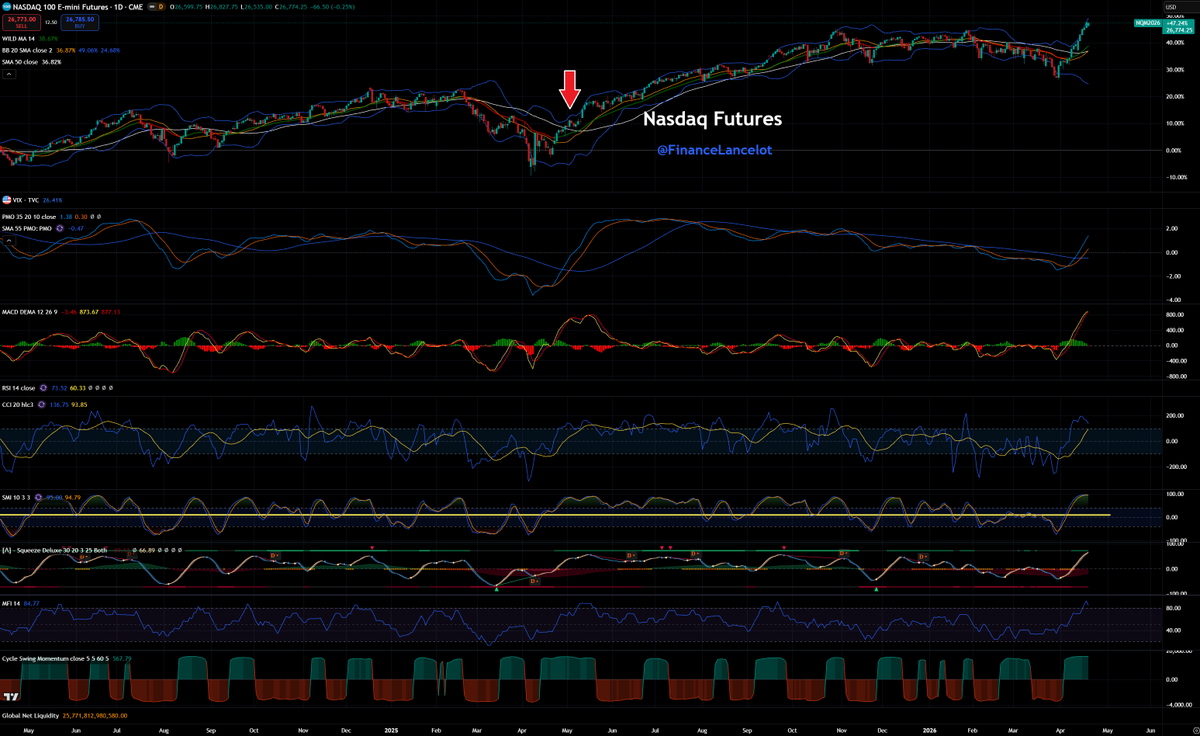Click the 2025 label on time axis
The height and width of the screenshot is (736, 1200).
tap(390, 729)
